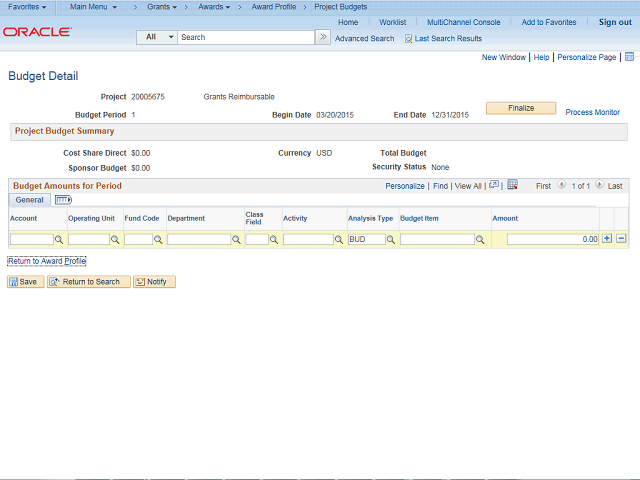
Task: Open Award Profile breadcrumb
Action: [x=274, y=7]
